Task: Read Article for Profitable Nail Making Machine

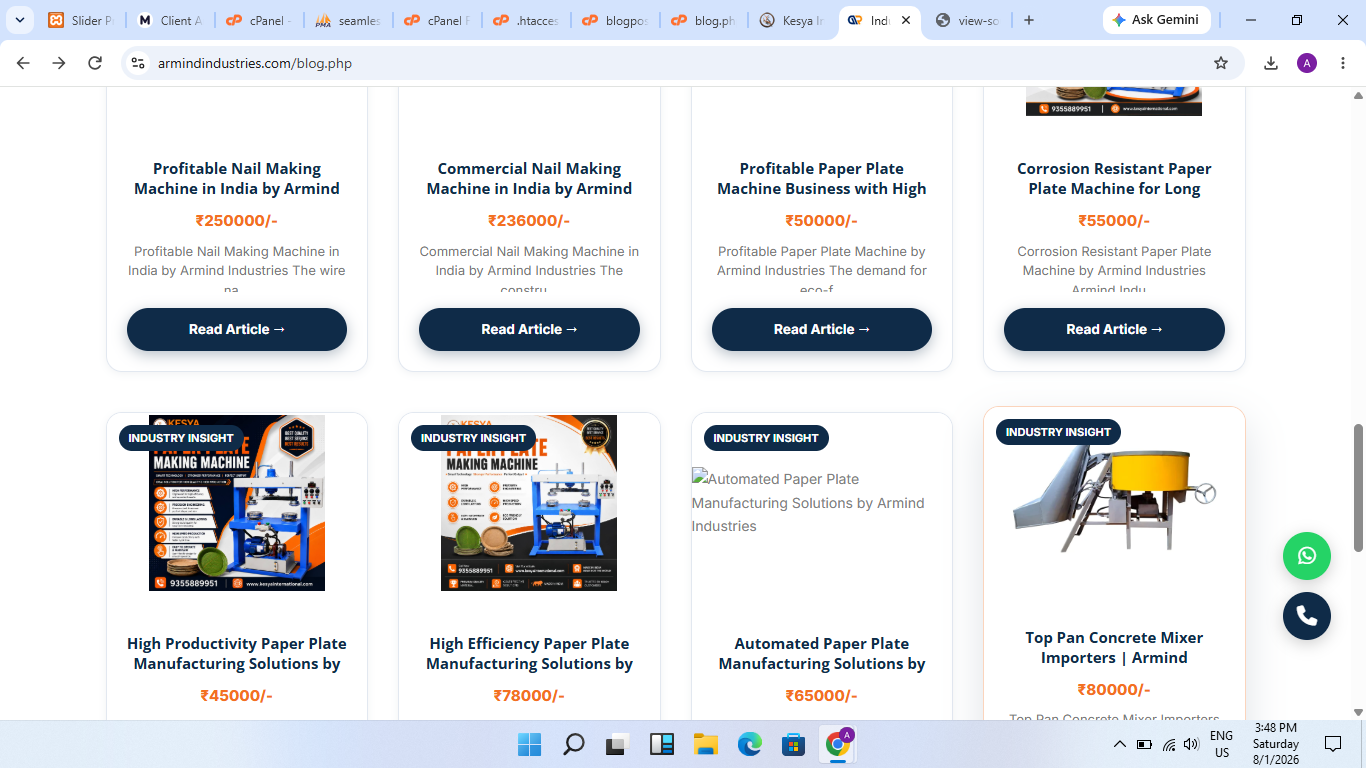Action: [x=237, y=329]
